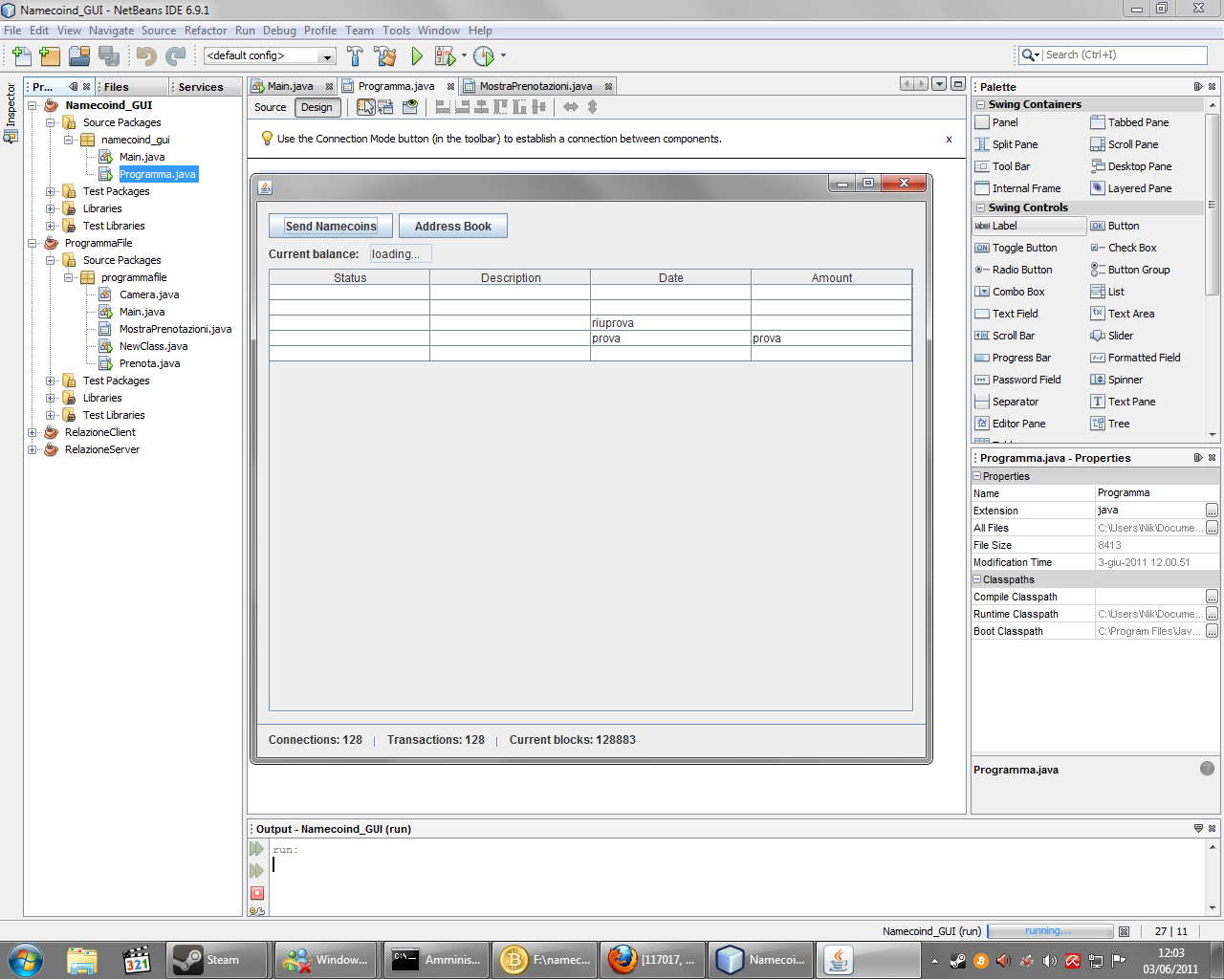The image size is (1224, 980).
Task: Collapse the Swing Containers palette section
Action: (980, 104)
